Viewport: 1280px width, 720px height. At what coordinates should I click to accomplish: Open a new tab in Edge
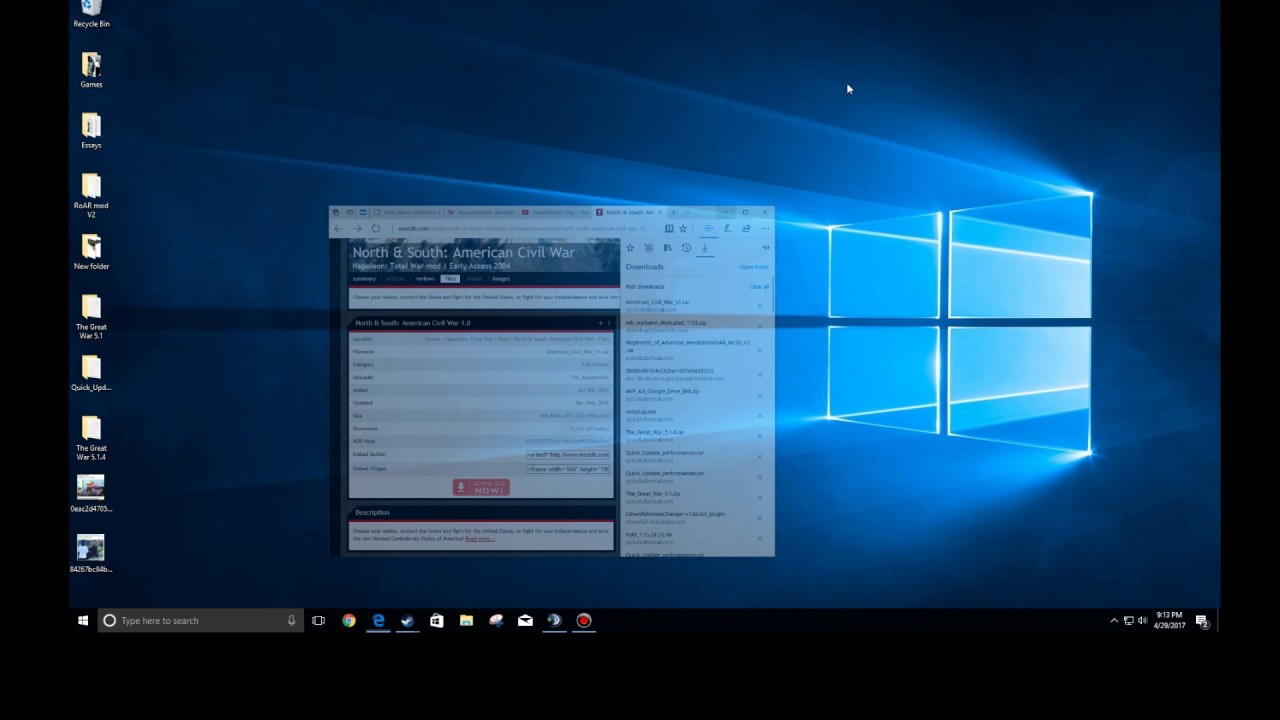(674, 212)
